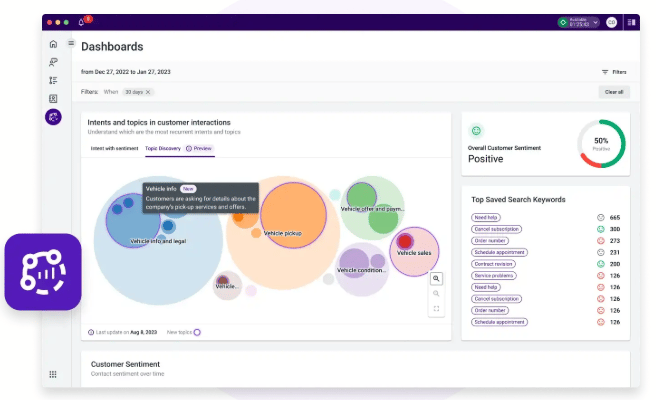
Task: Click the Contract revision keyword chip
Action: (x=493, y=264)
